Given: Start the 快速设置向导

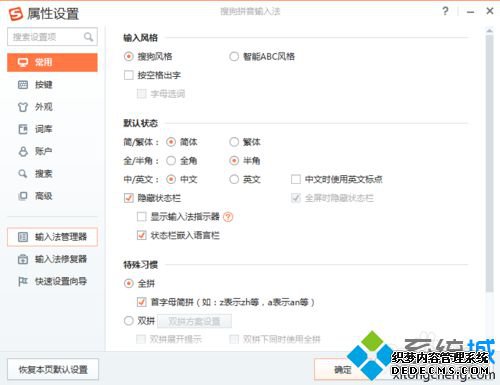Looking at the screenshot, I should pyautogui.click(x=52, y=281).
